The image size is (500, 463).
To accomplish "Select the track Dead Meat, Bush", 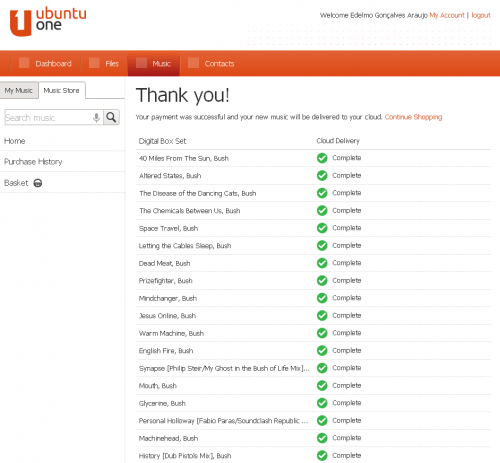I will pos(164,263).
